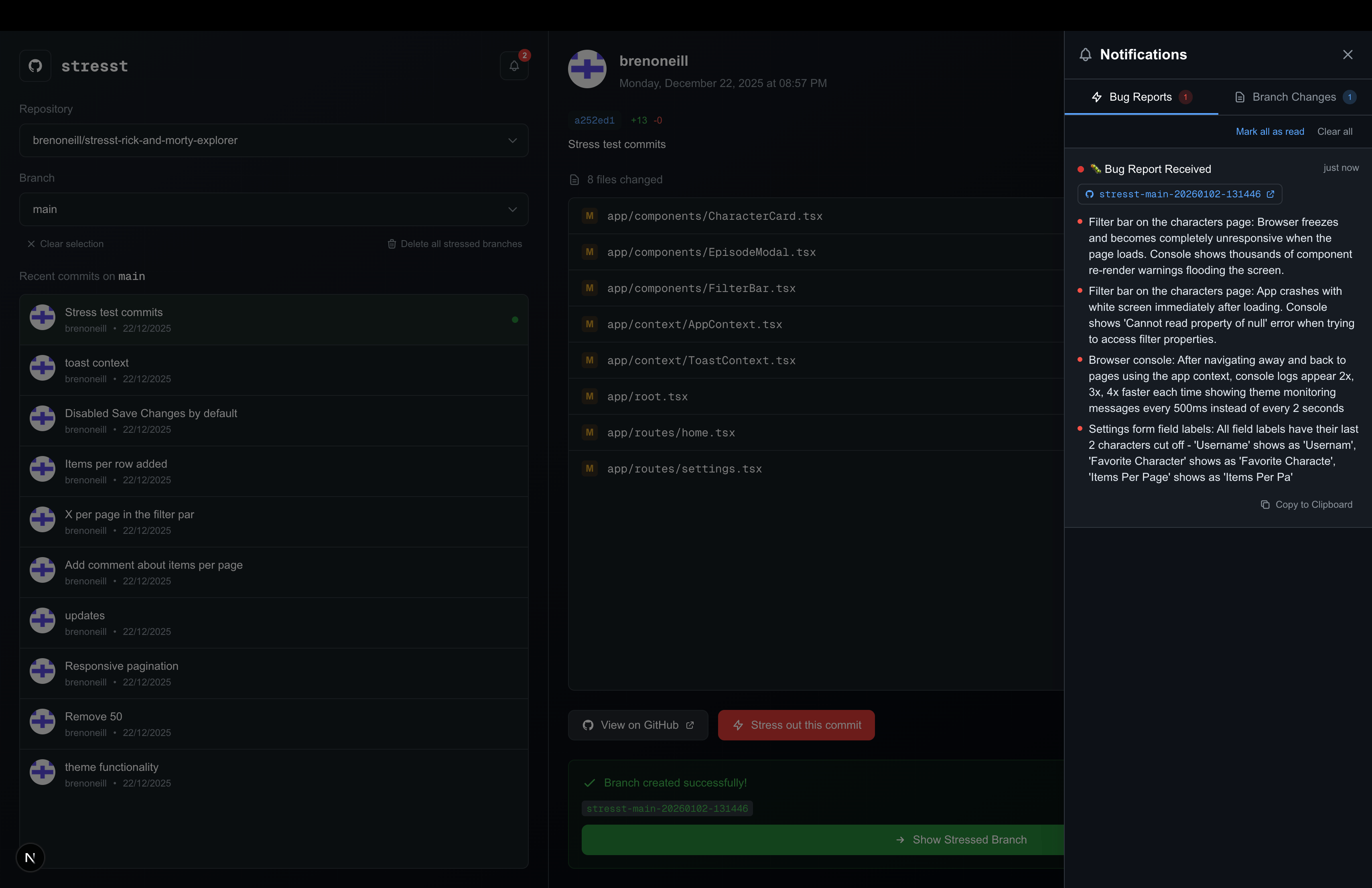This screenshot has height=888, width=1372.
Task: Close the Notifications panel with the X
Action: [1347, 55]
